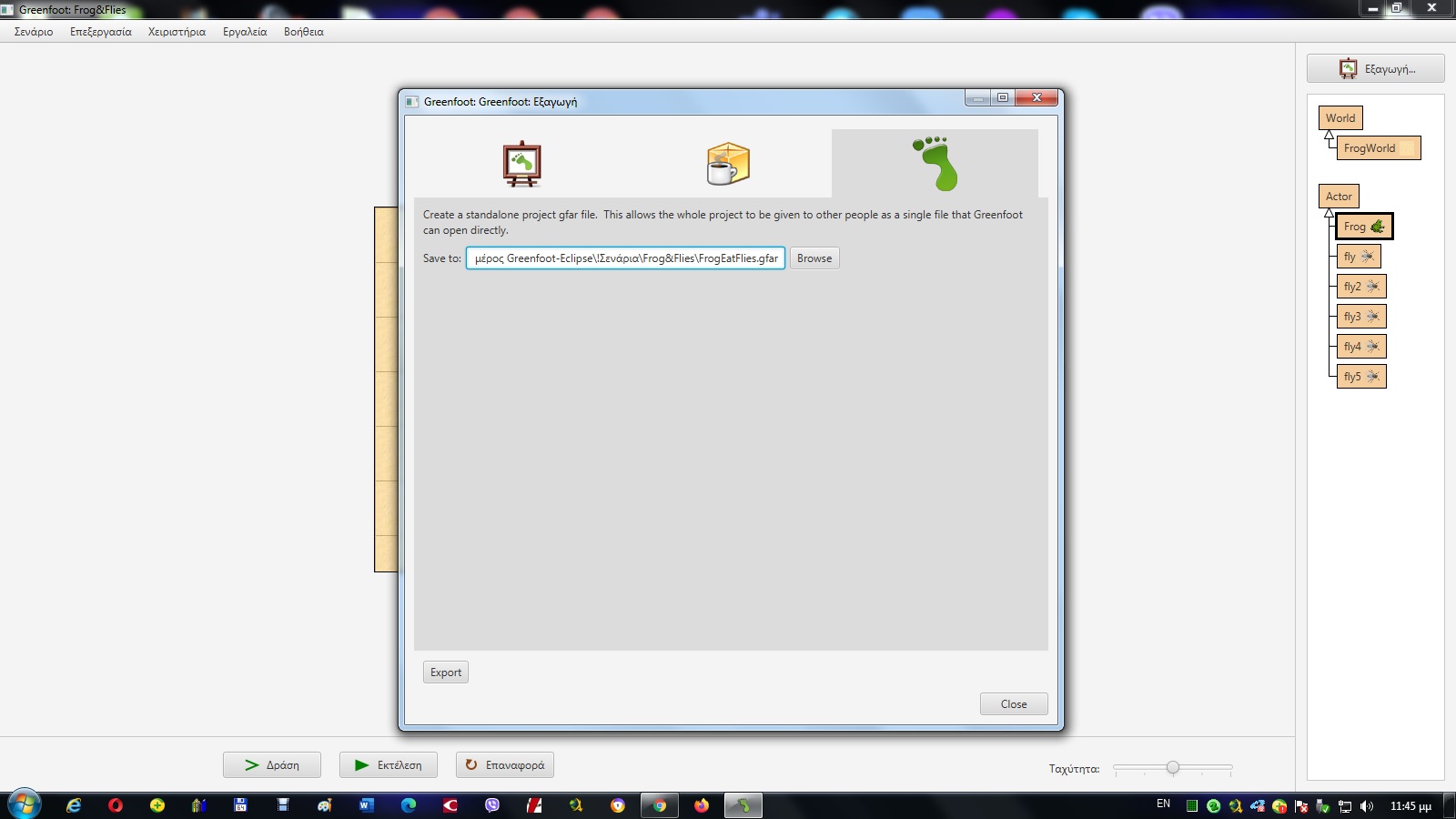Close the export dialog with Close button
Viewport: 1456px width, 819px height.
click(1014, 704)
